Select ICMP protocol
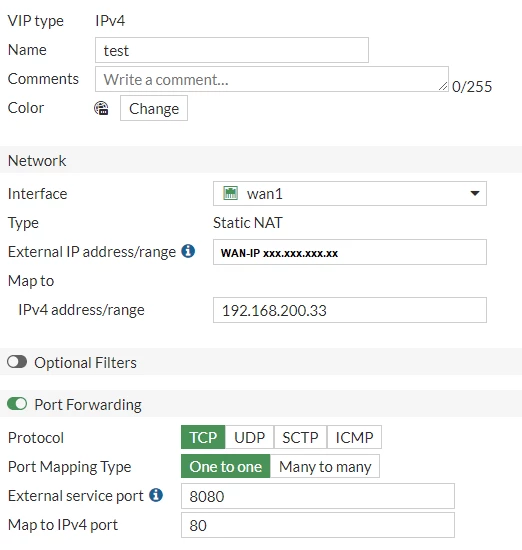522x550 pixels. 354,437
